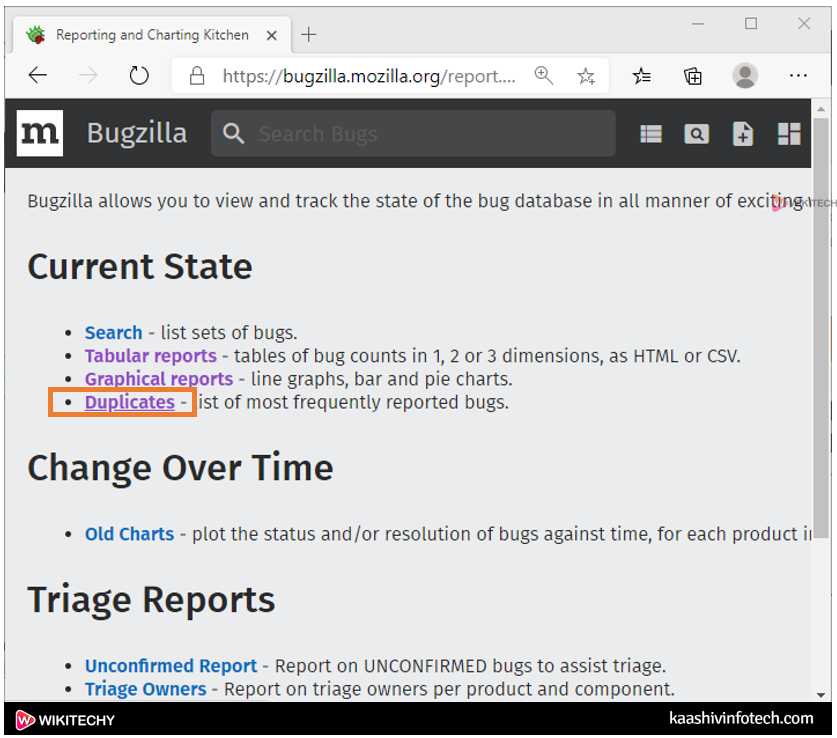Close the Reporting and Charting Kitchen tab

tap(270, 35)
